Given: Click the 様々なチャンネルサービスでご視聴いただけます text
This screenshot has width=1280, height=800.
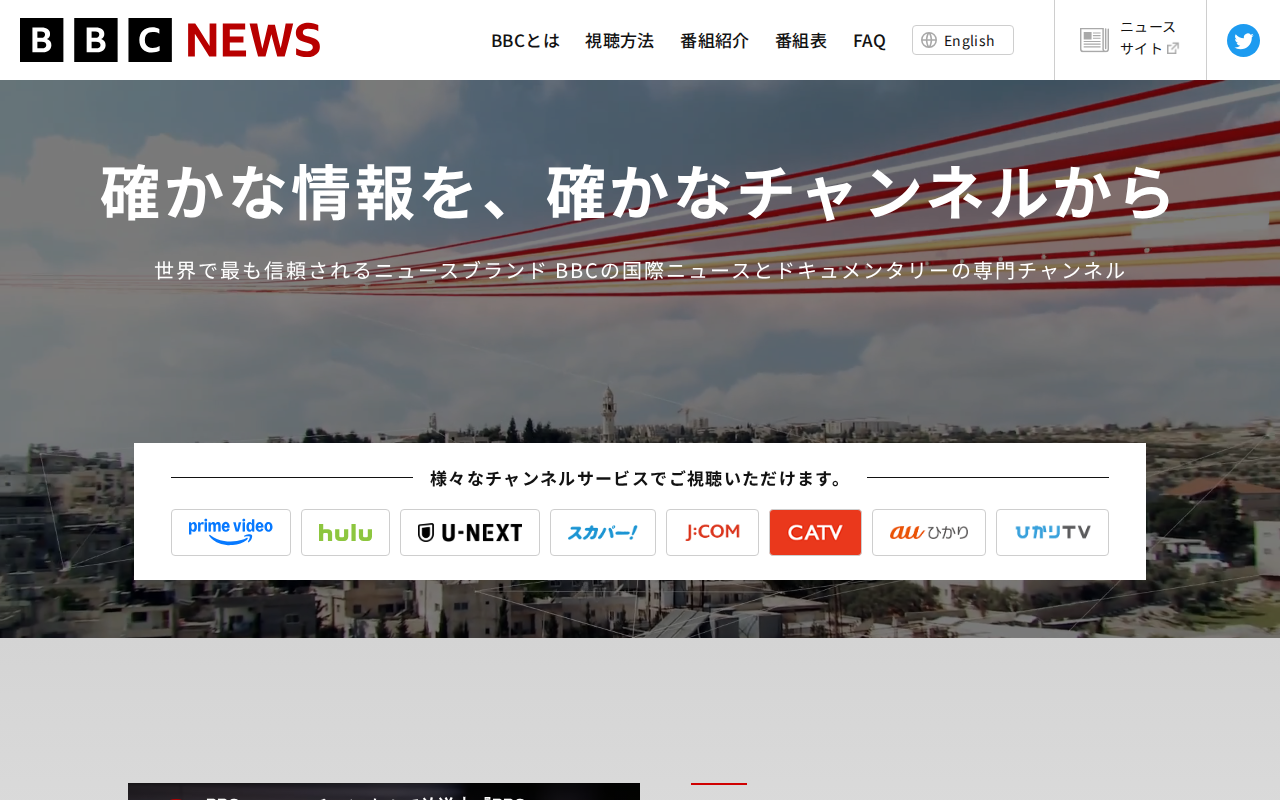Looking at the screenshot, I should [640, 478].
